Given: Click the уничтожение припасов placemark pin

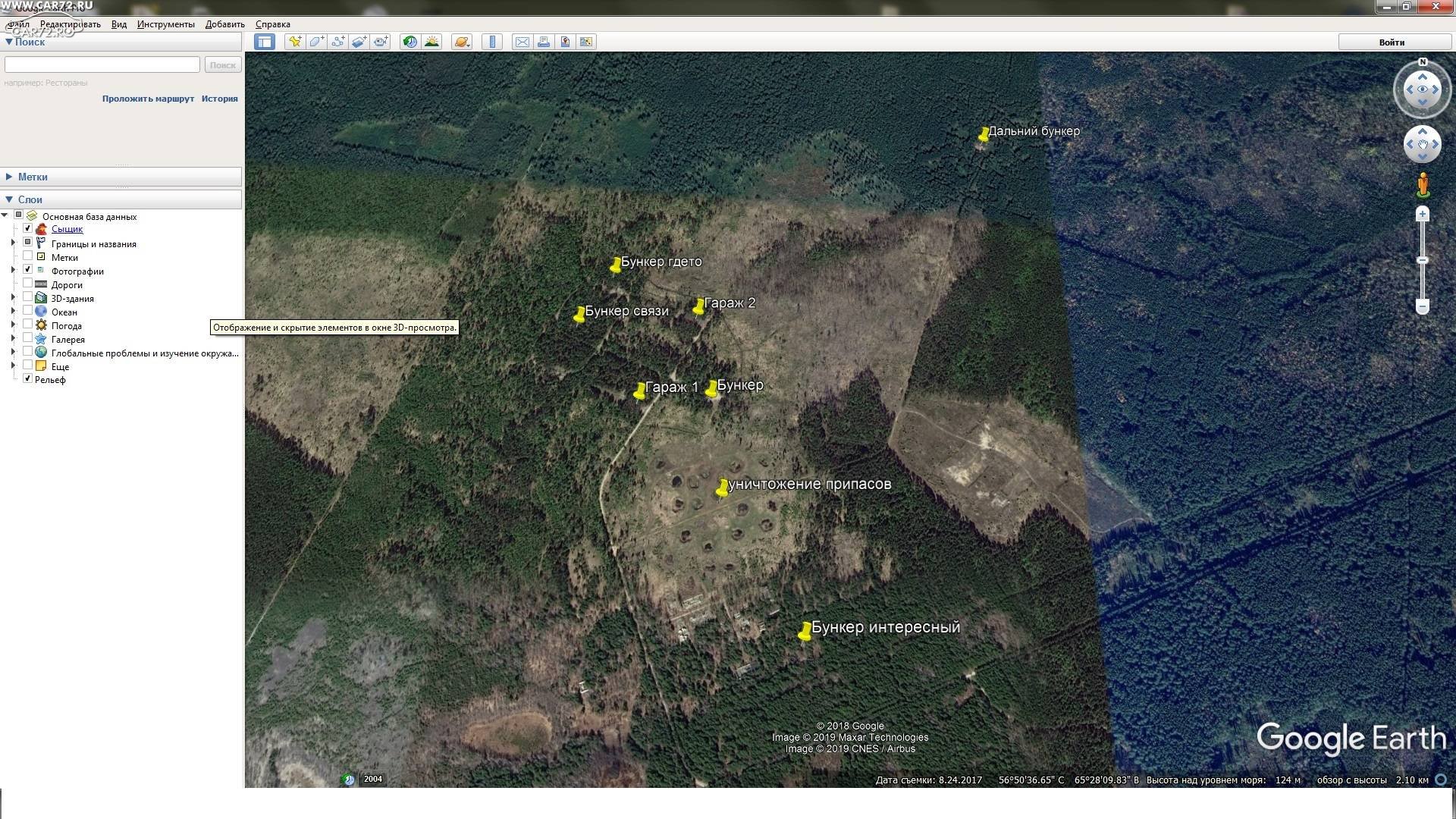Looking at the screenshot, I should click(722, 489).
